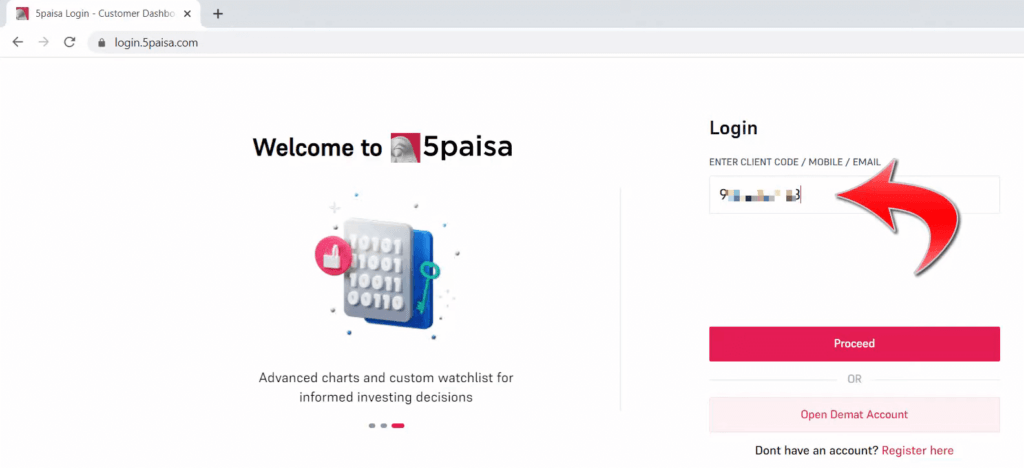
Task: Show the first carousel slide dot
Action: click(x=372, y=426)
